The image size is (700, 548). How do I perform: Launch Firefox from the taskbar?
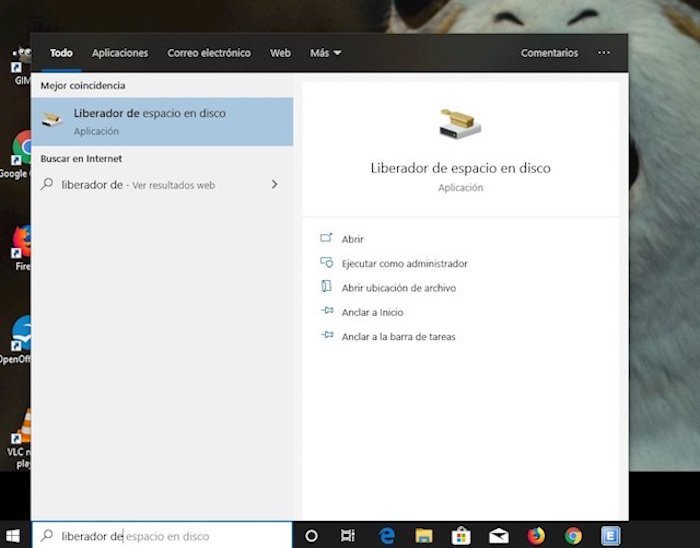point(536,535)
